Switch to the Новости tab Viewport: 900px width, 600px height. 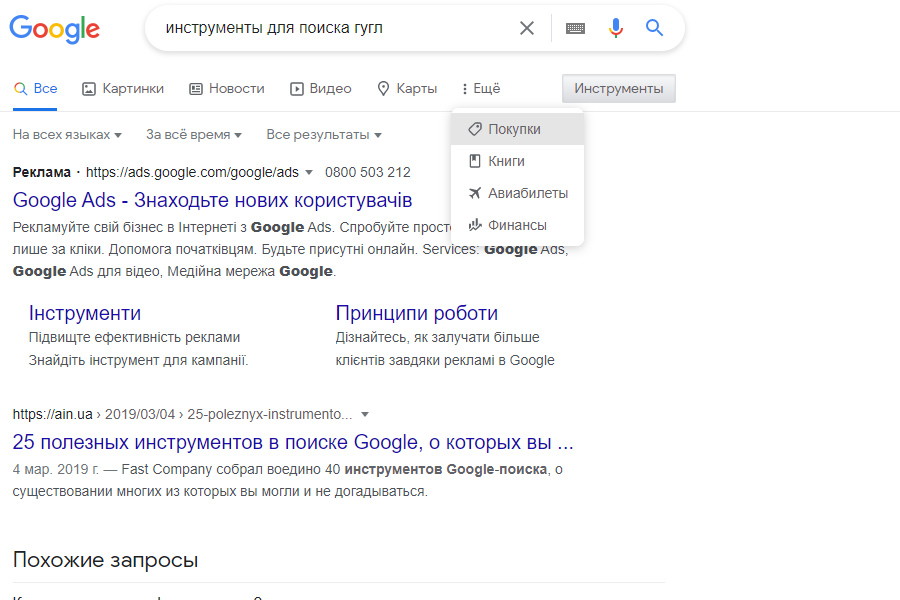pos(227,89)
